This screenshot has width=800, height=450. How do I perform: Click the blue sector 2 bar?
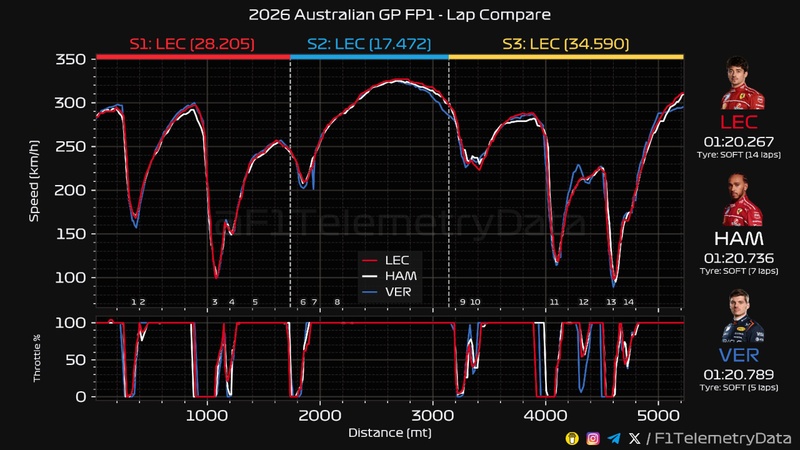click(x=369, y=57)
